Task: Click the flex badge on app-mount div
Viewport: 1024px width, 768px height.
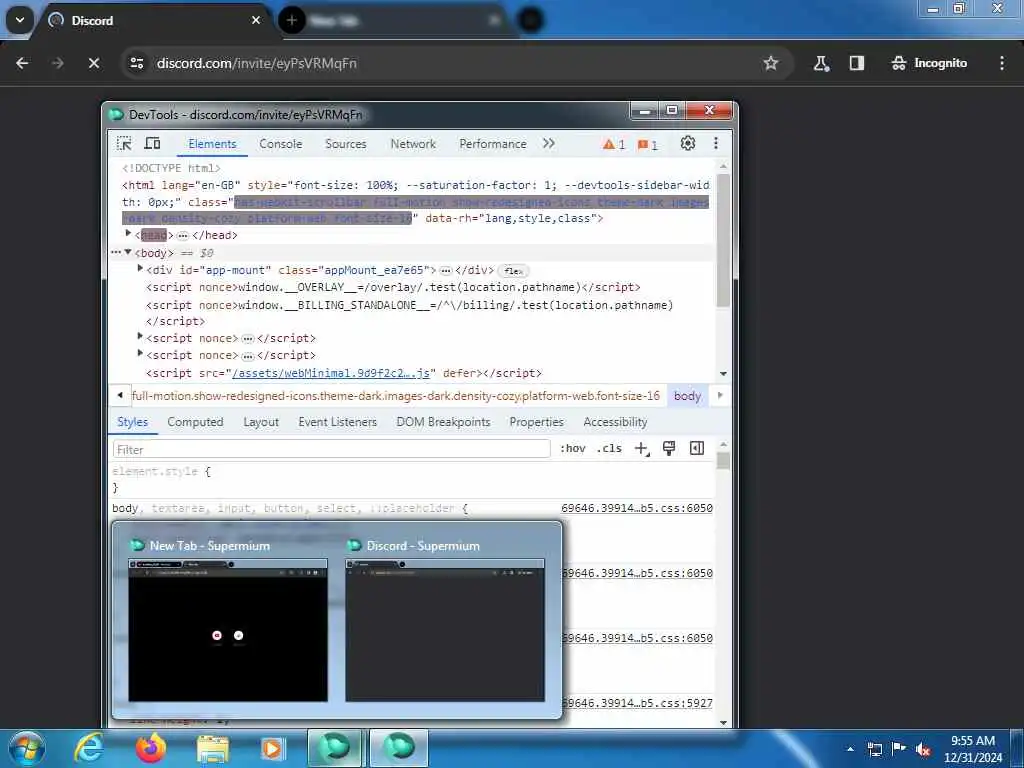Action: coord(513,271)
